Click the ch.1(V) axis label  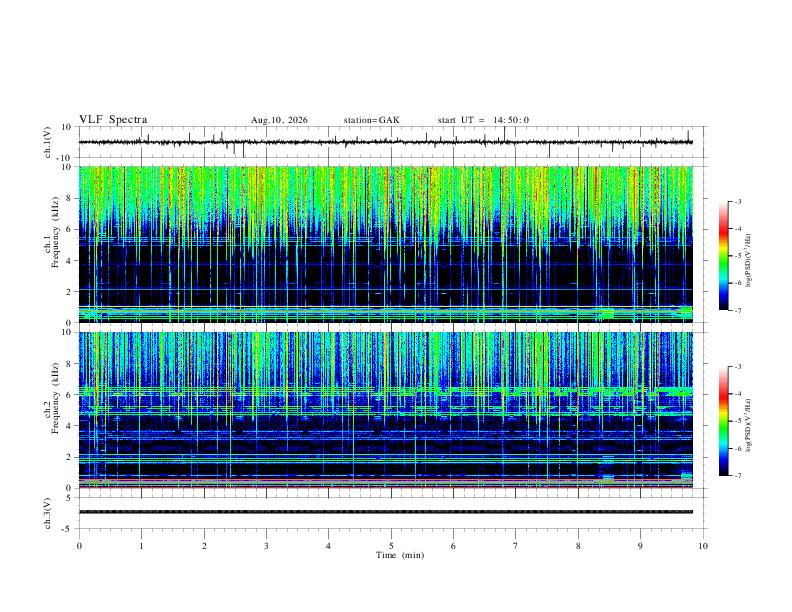click(x=48, y=142)
